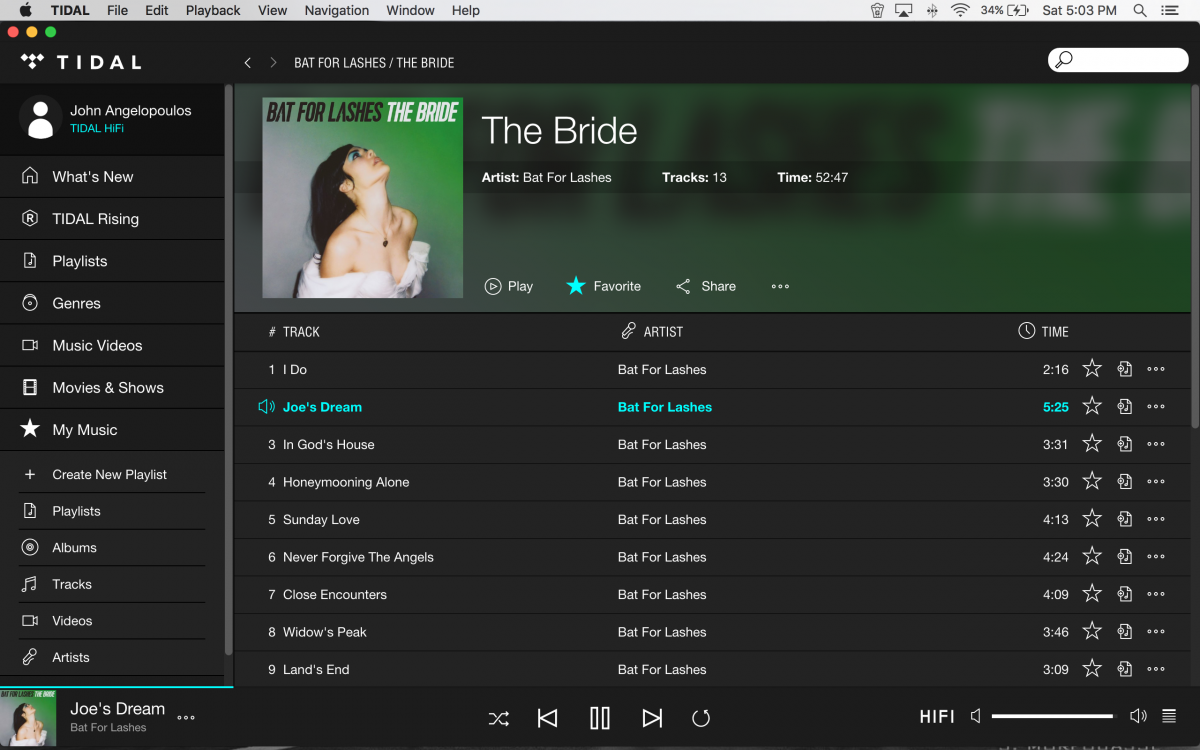Open the play queue list icon
The height and width of the screenshot is (750, 1200).
click(x=1169, y=716)
